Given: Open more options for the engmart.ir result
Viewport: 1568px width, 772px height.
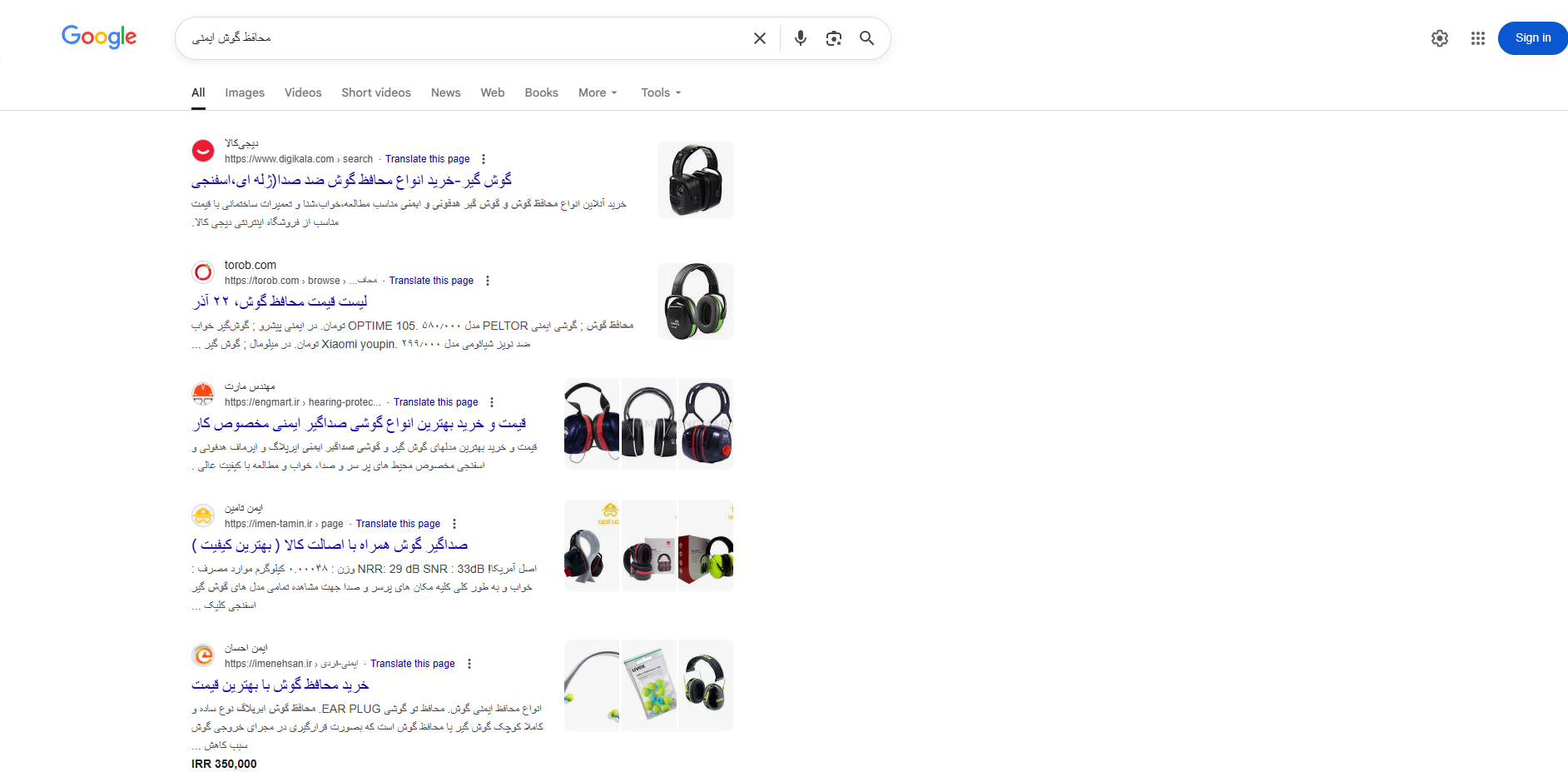Looking at the screenshot, I should (x=492, y=402).
